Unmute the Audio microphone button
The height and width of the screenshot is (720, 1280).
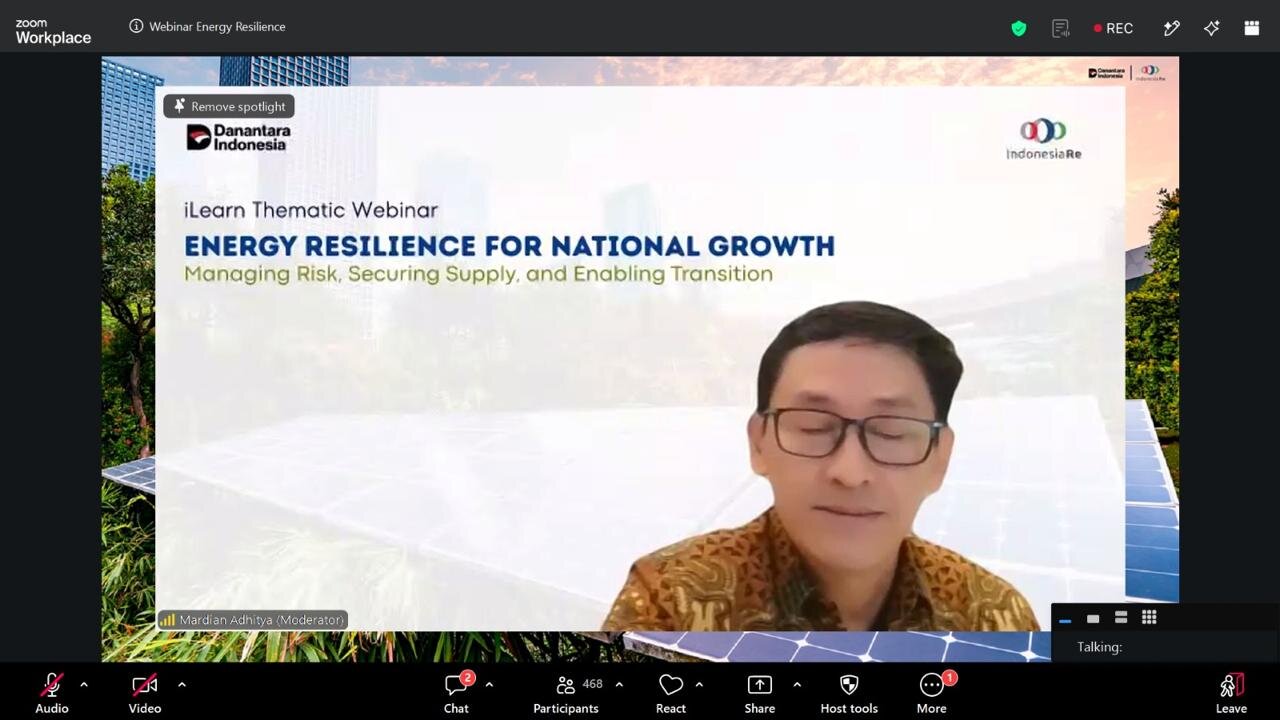pos(52,693)
